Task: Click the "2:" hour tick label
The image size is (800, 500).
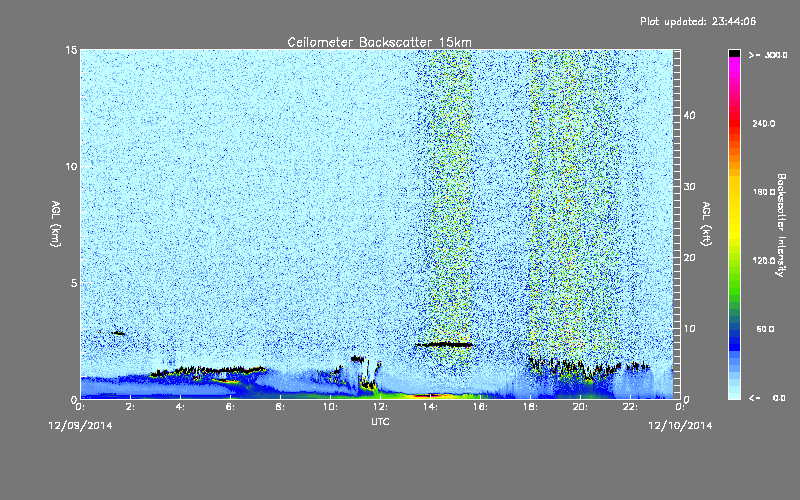Action: [x=130, y=407]
